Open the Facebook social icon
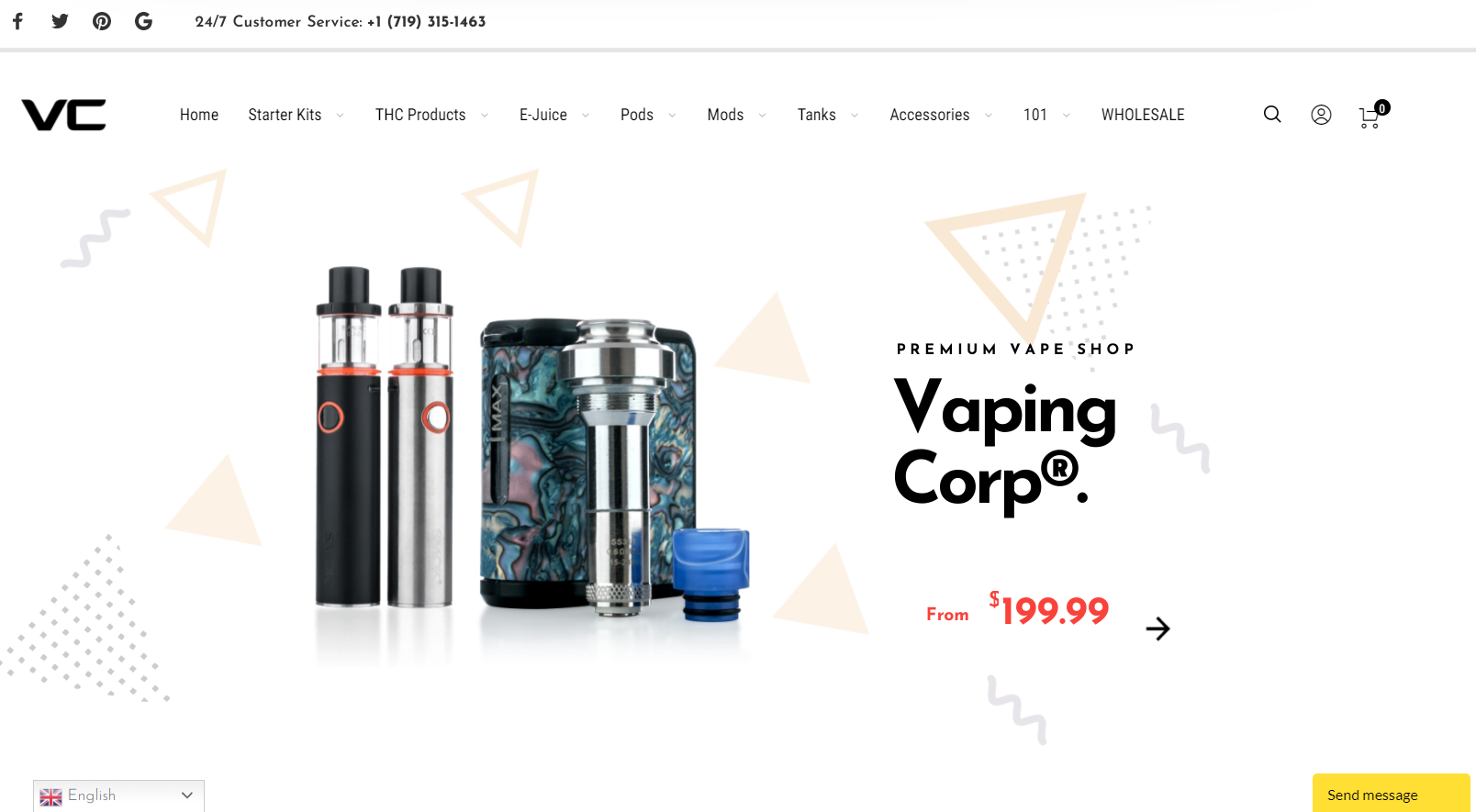Image resolution: width=1476 pixels, height=812 pixels. point(17,21)
